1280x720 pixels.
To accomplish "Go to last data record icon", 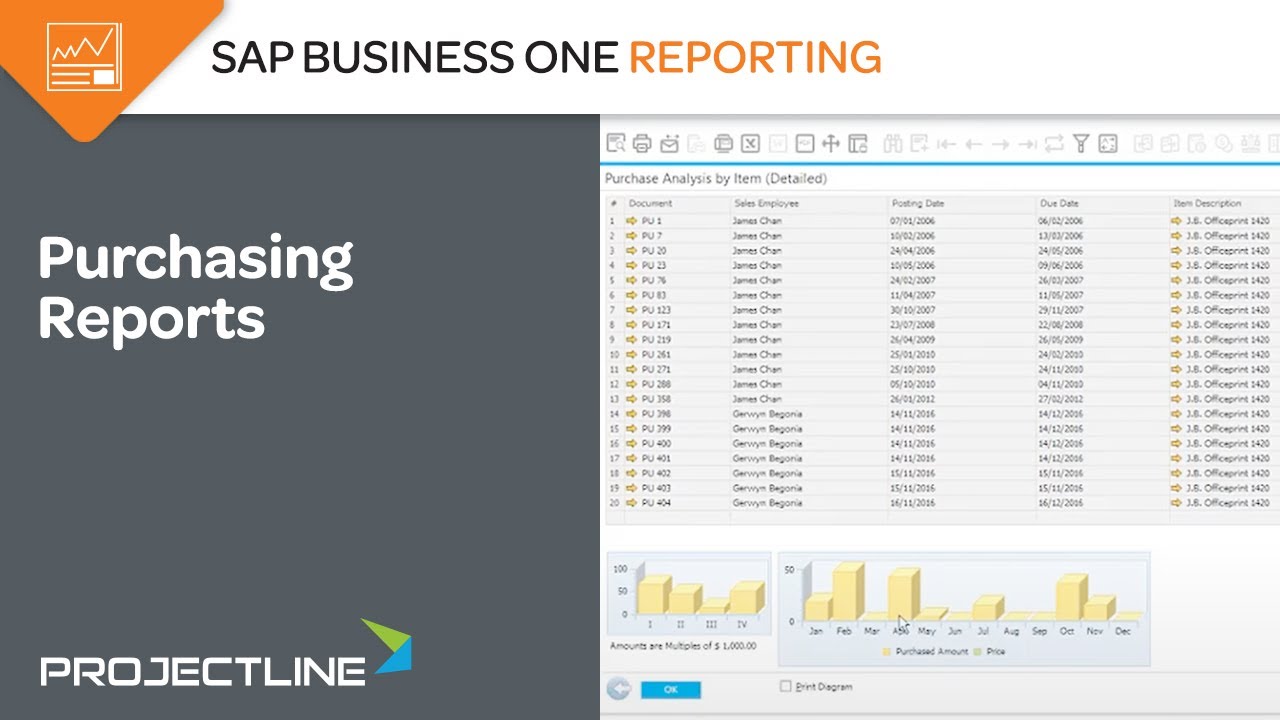I will (1027, 144).
